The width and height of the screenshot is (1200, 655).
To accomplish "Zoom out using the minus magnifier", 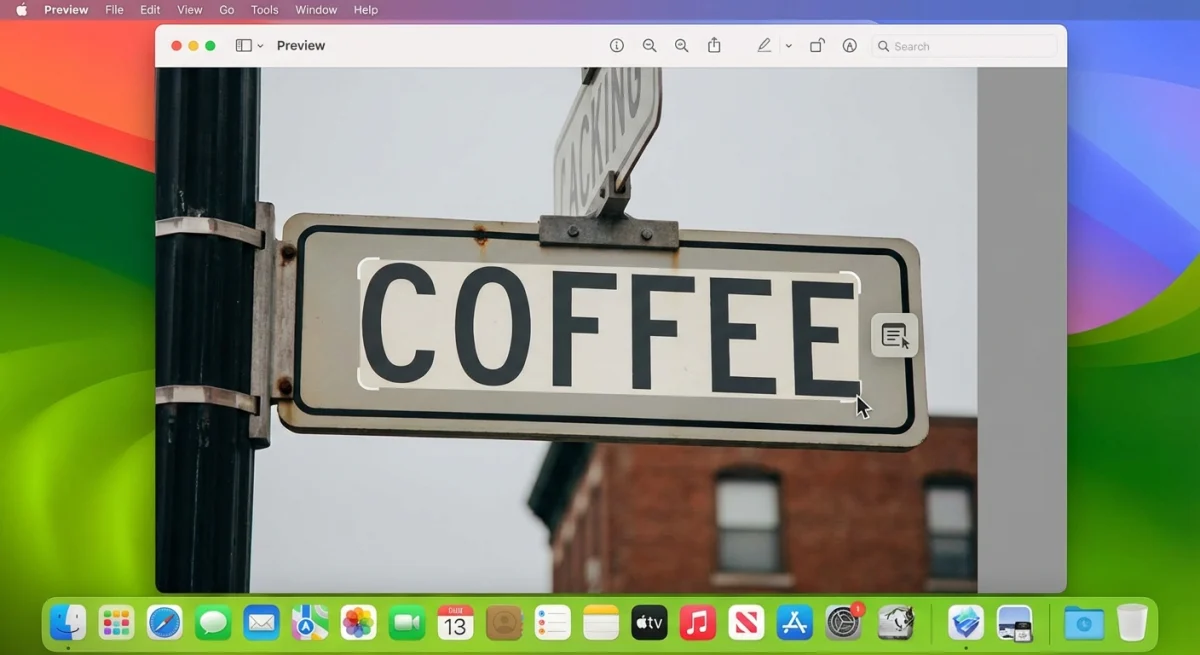I will 649,46.
